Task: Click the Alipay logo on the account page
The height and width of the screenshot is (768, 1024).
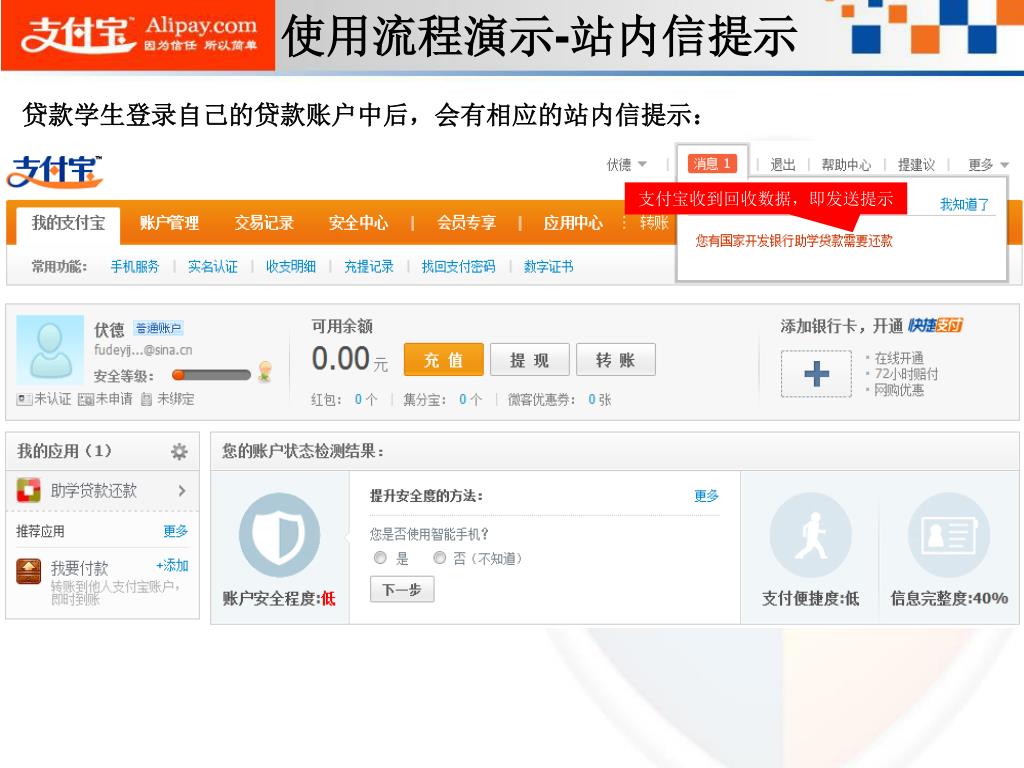Action: 55,171
